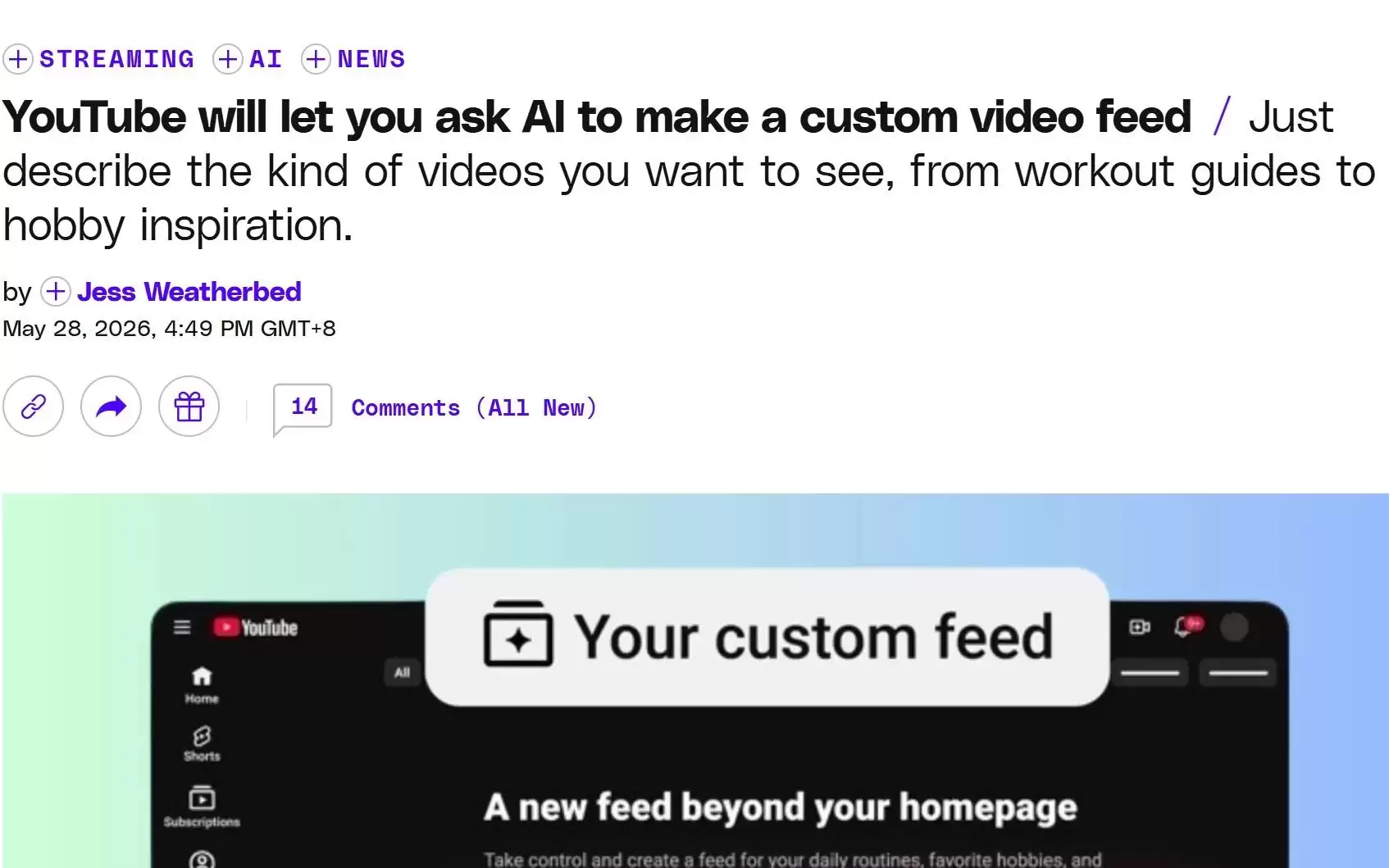Open STREAMING category link
Image resolution: width=1389 pixels, height=868 pixels.
(117, 59)
